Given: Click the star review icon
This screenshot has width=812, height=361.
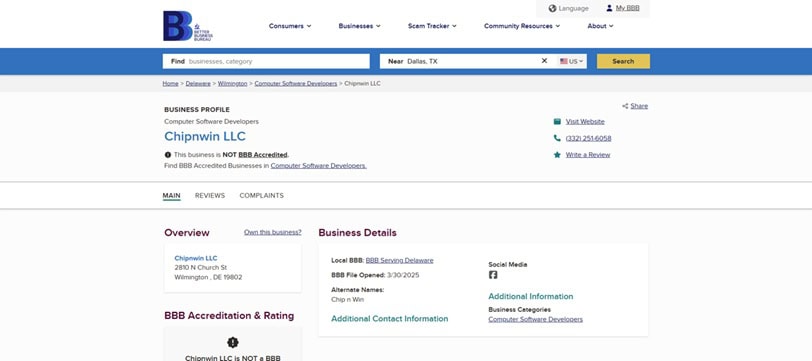Looking at the screenshot, I should pos(557,155).
